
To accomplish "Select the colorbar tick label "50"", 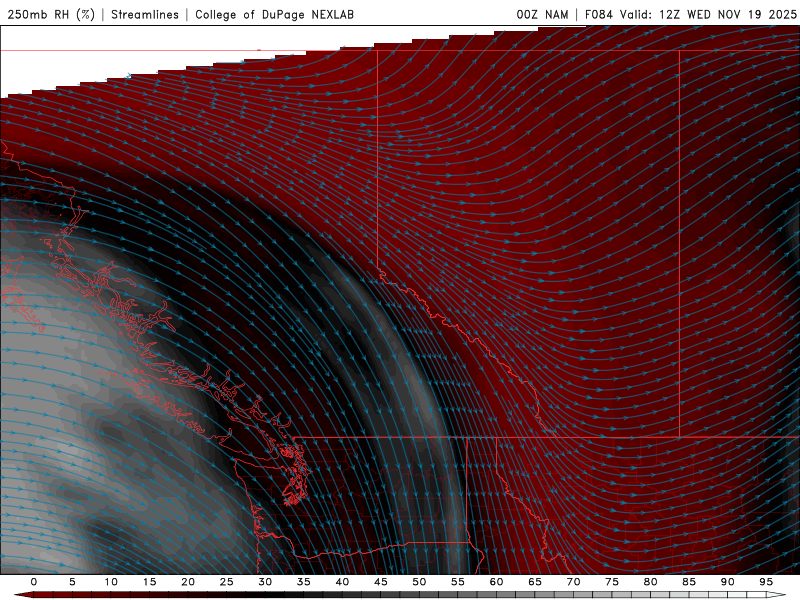I will [419, 582].
